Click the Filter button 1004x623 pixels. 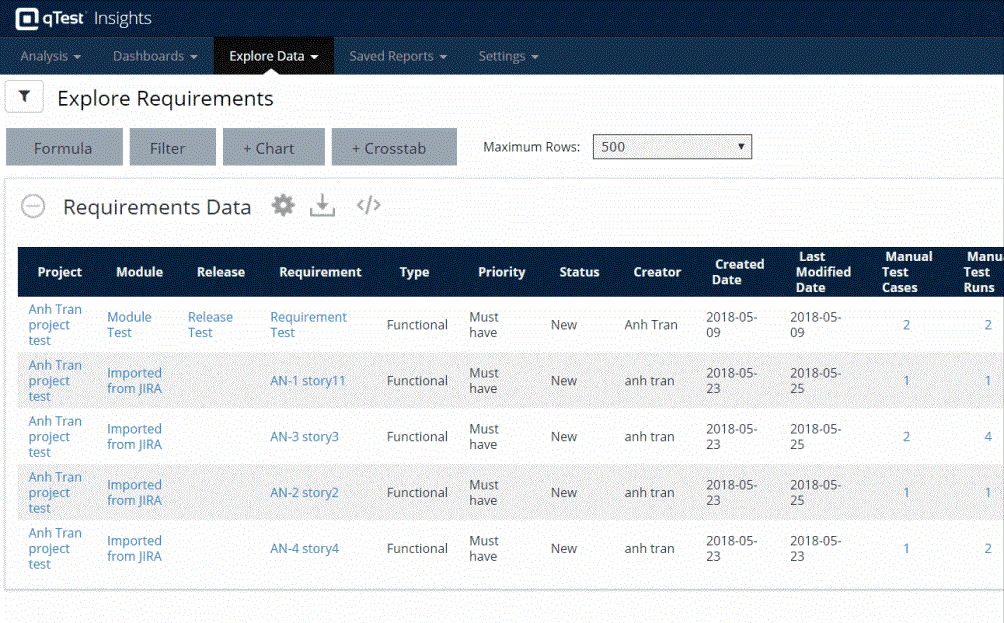tap(172, 146)
